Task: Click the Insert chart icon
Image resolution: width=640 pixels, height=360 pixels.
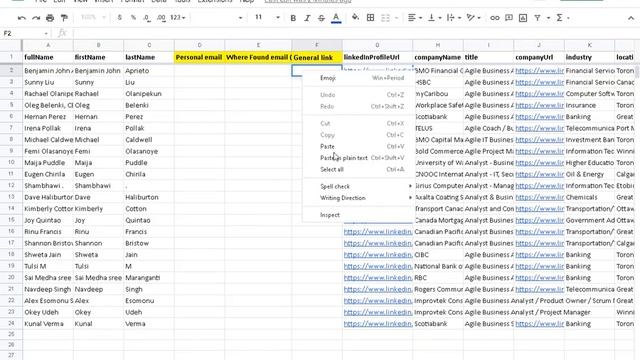Action: pos(523,18)
